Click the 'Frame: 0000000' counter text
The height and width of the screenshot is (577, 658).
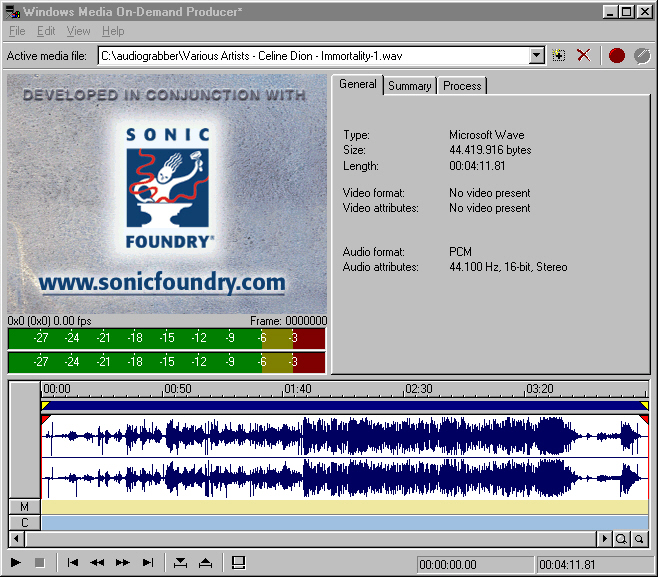[289, 321]
